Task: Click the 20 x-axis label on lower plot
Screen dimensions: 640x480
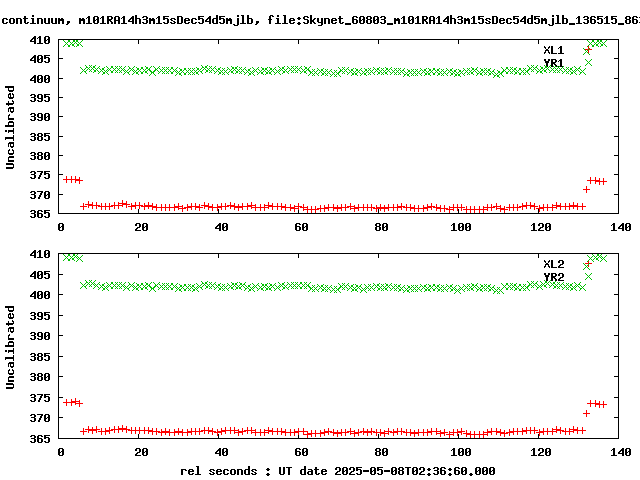Action: click(x=141, y=452)
